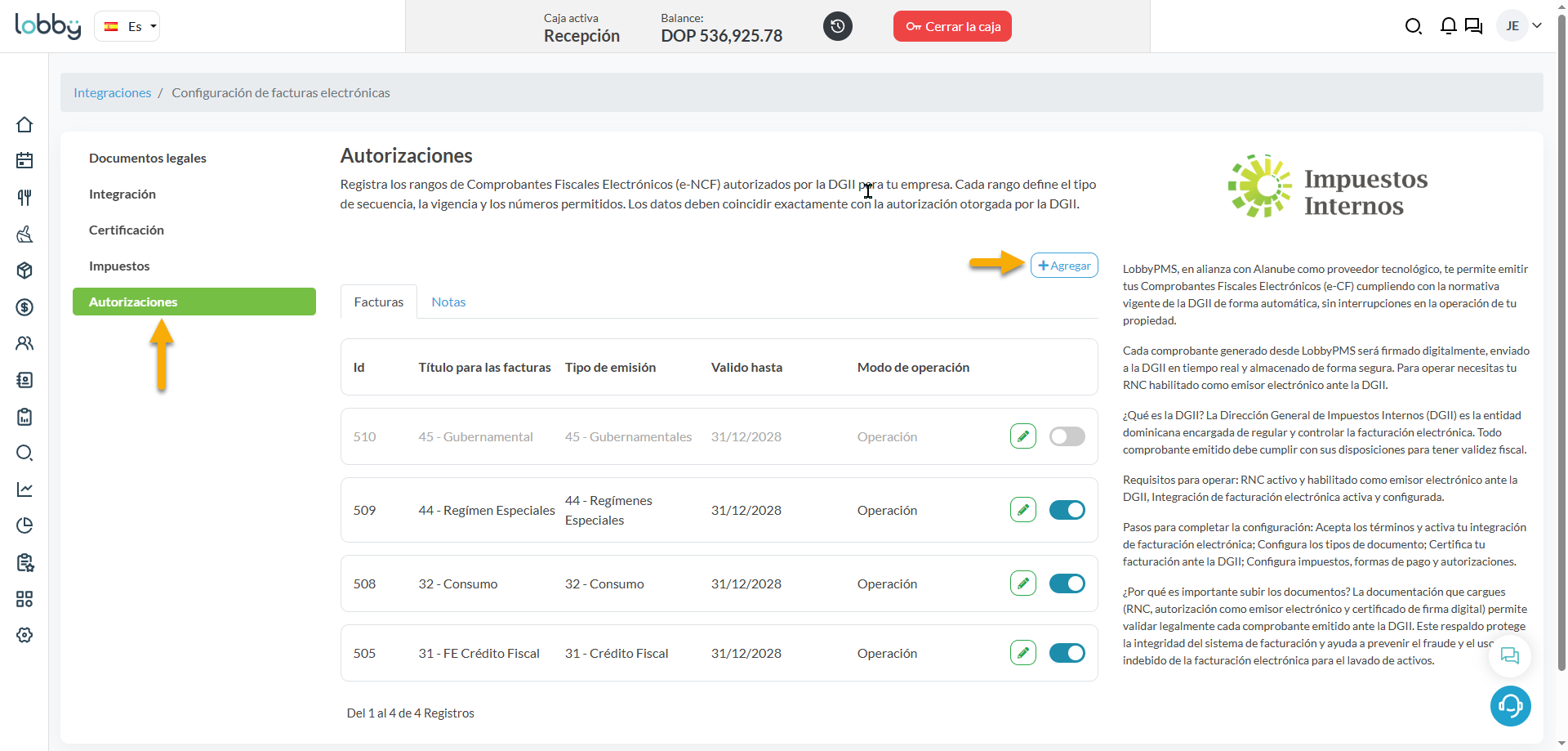This screenshot has height=751, width=1568.
Task: Open the home icon in sidebar
Action: [24, 124]
